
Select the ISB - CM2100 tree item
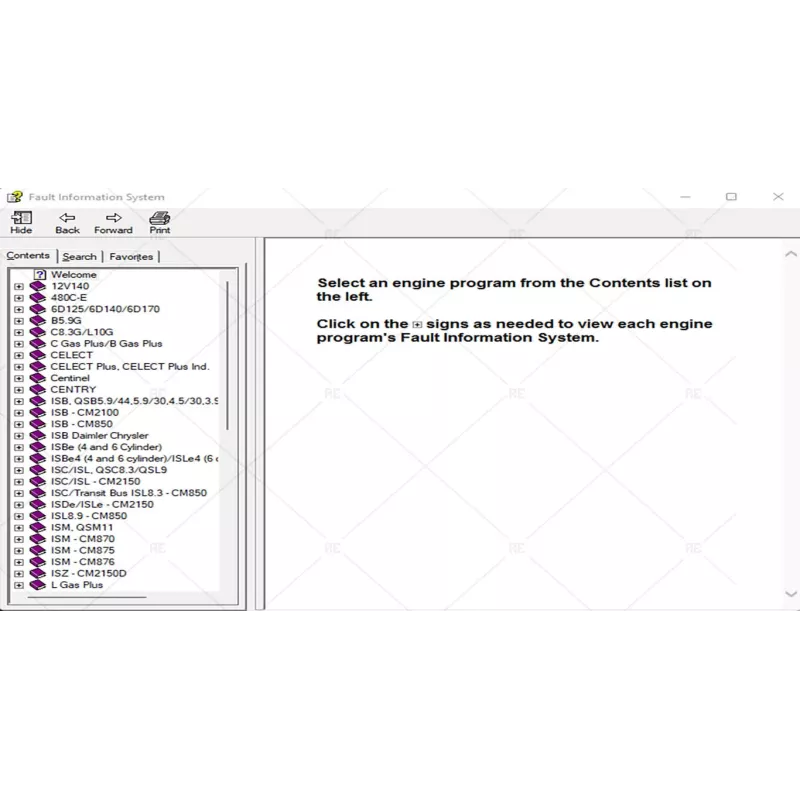coord(82,412)
